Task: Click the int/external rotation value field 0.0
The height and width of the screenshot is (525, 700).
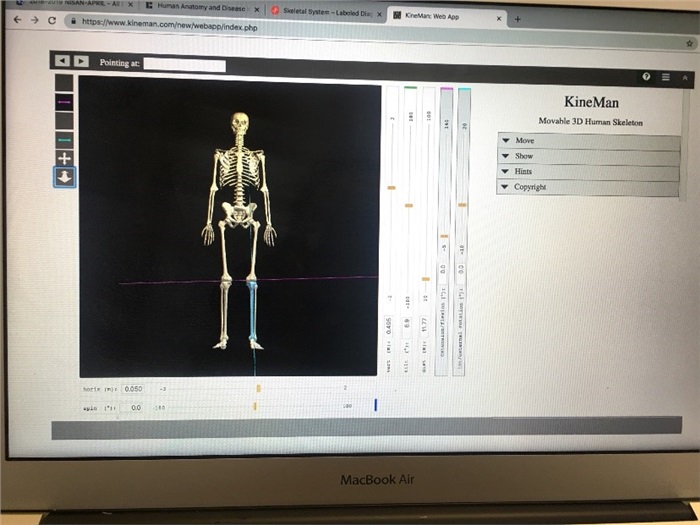Action: (461, 270)
